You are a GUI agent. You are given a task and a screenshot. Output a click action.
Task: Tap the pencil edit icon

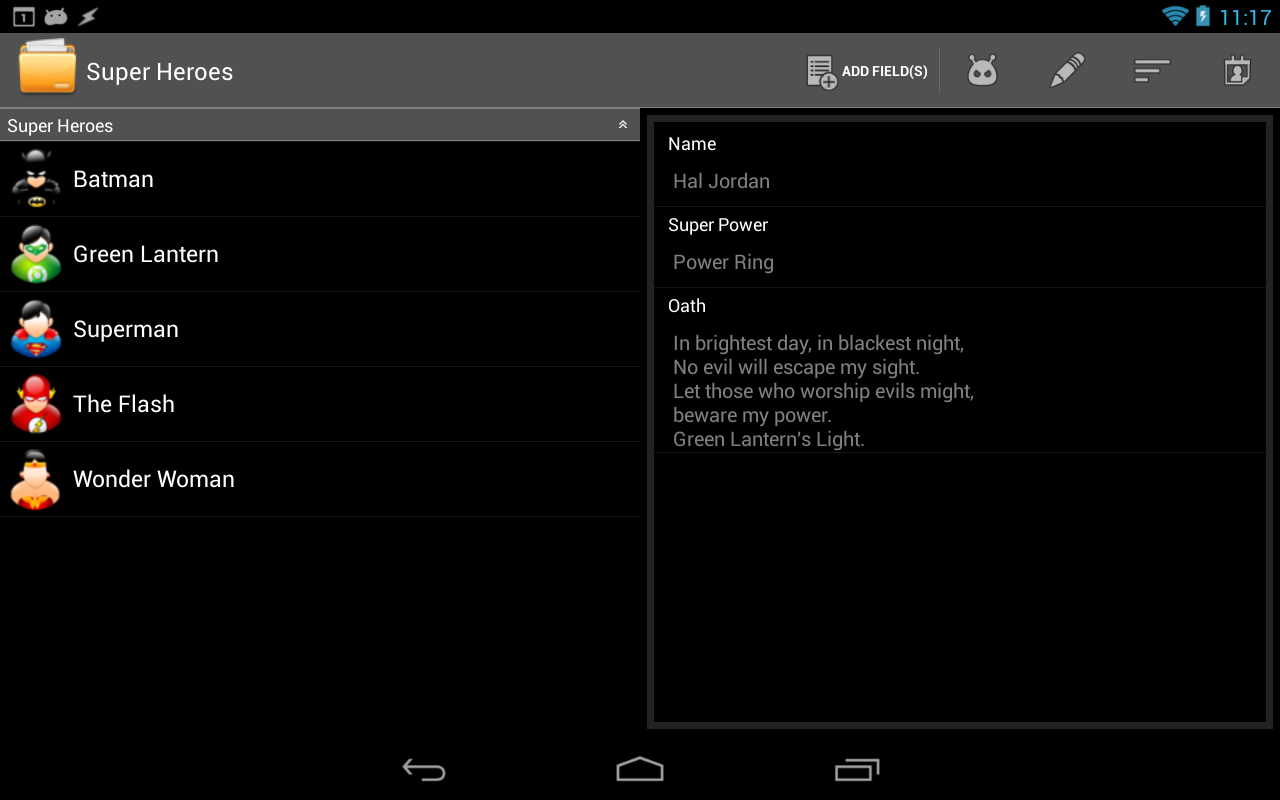tap(1067, 71)
